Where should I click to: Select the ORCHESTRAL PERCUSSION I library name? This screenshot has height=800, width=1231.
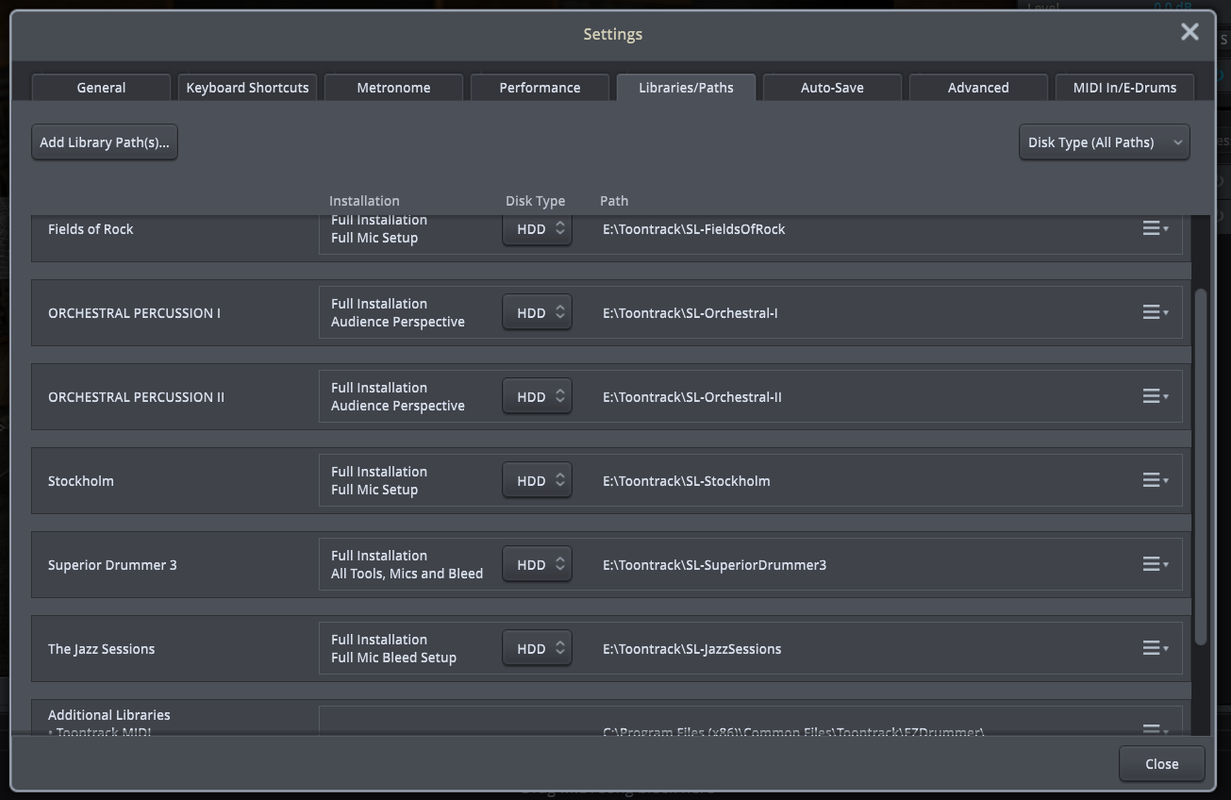(x=134, y=313)
